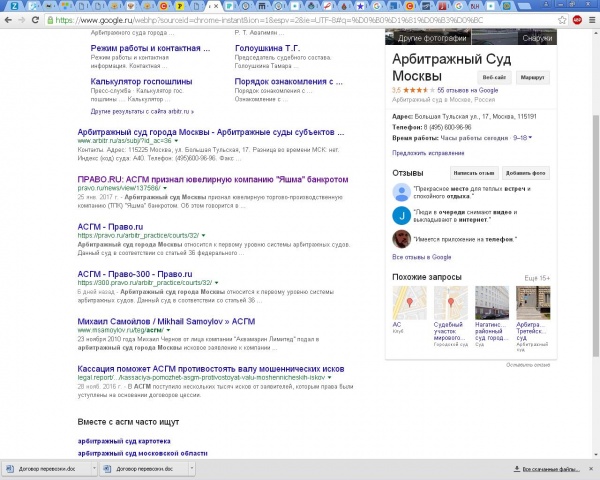Open '55 отзывов на Google' link
Screen dimensions: 600x480
(x=468, y=90)
